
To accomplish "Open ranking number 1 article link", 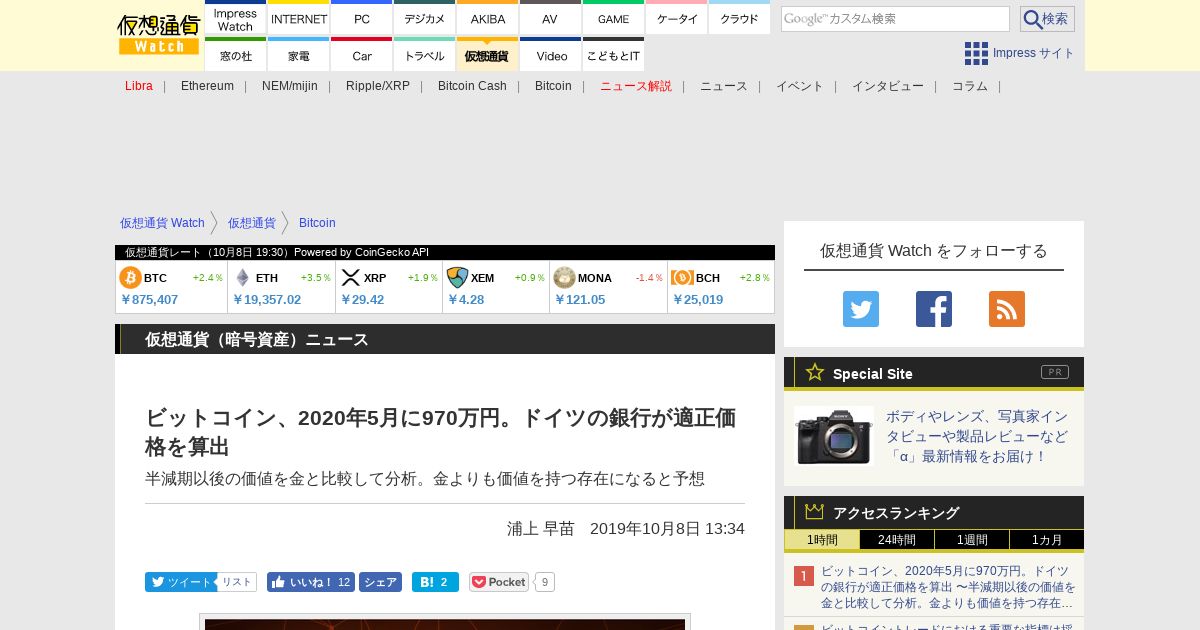I will (948, 587).
